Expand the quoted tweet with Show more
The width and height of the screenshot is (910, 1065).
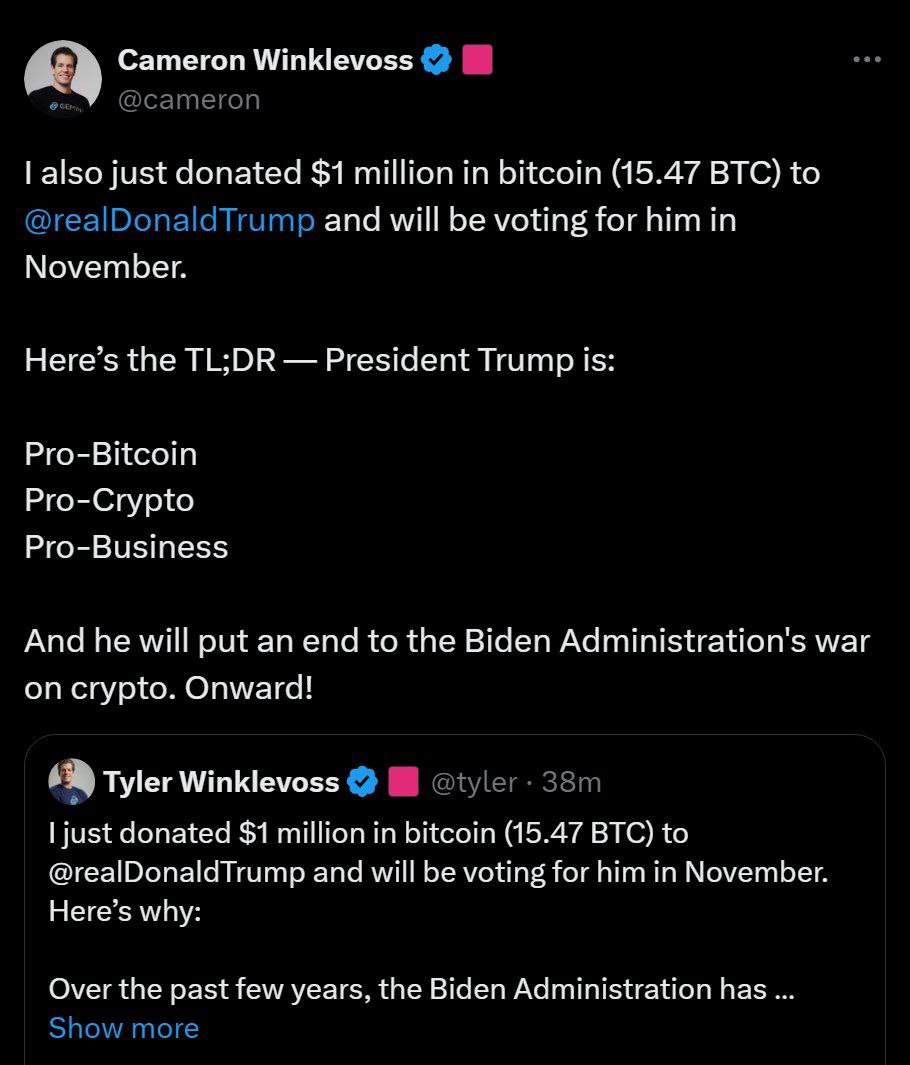(123, 1028)
